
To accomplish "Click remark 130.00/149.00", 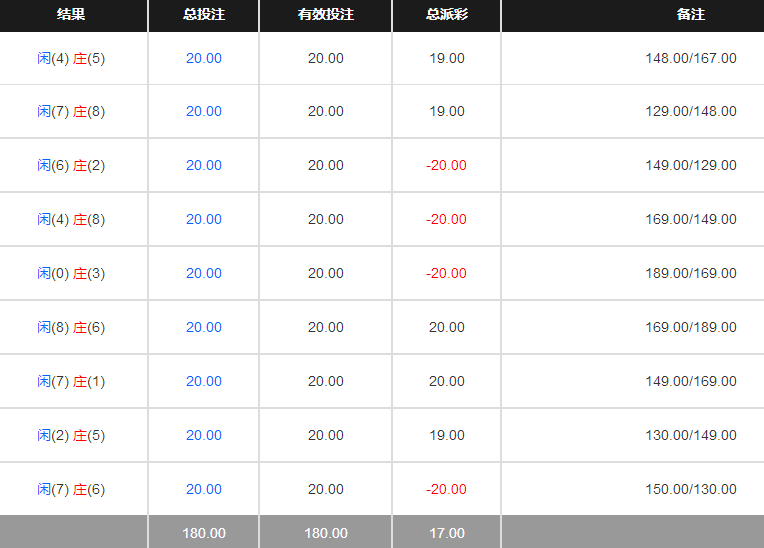I will click(691, 436).
